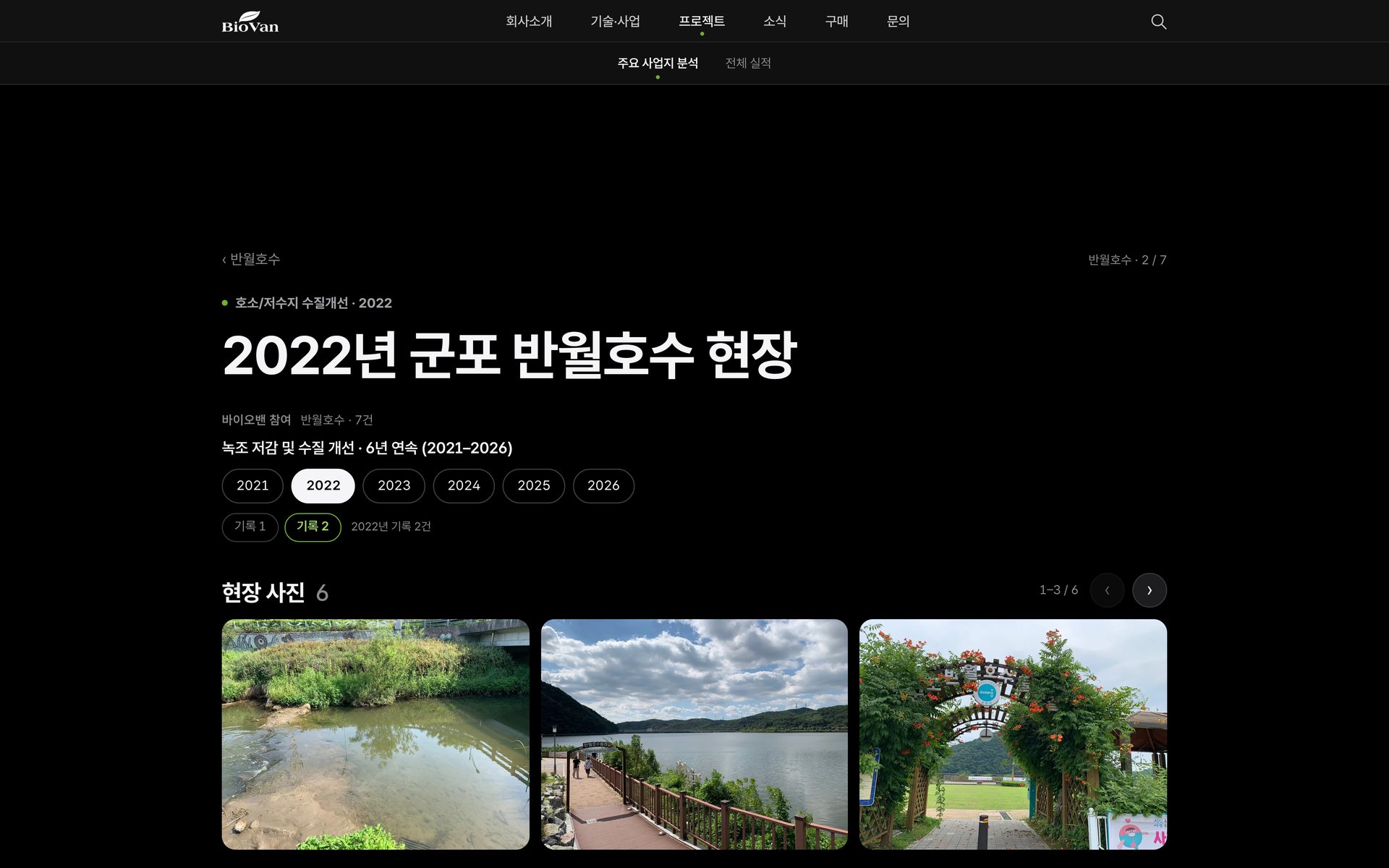Open 구매 menu
The image size is (1389, 868).
tap(836, 22)
